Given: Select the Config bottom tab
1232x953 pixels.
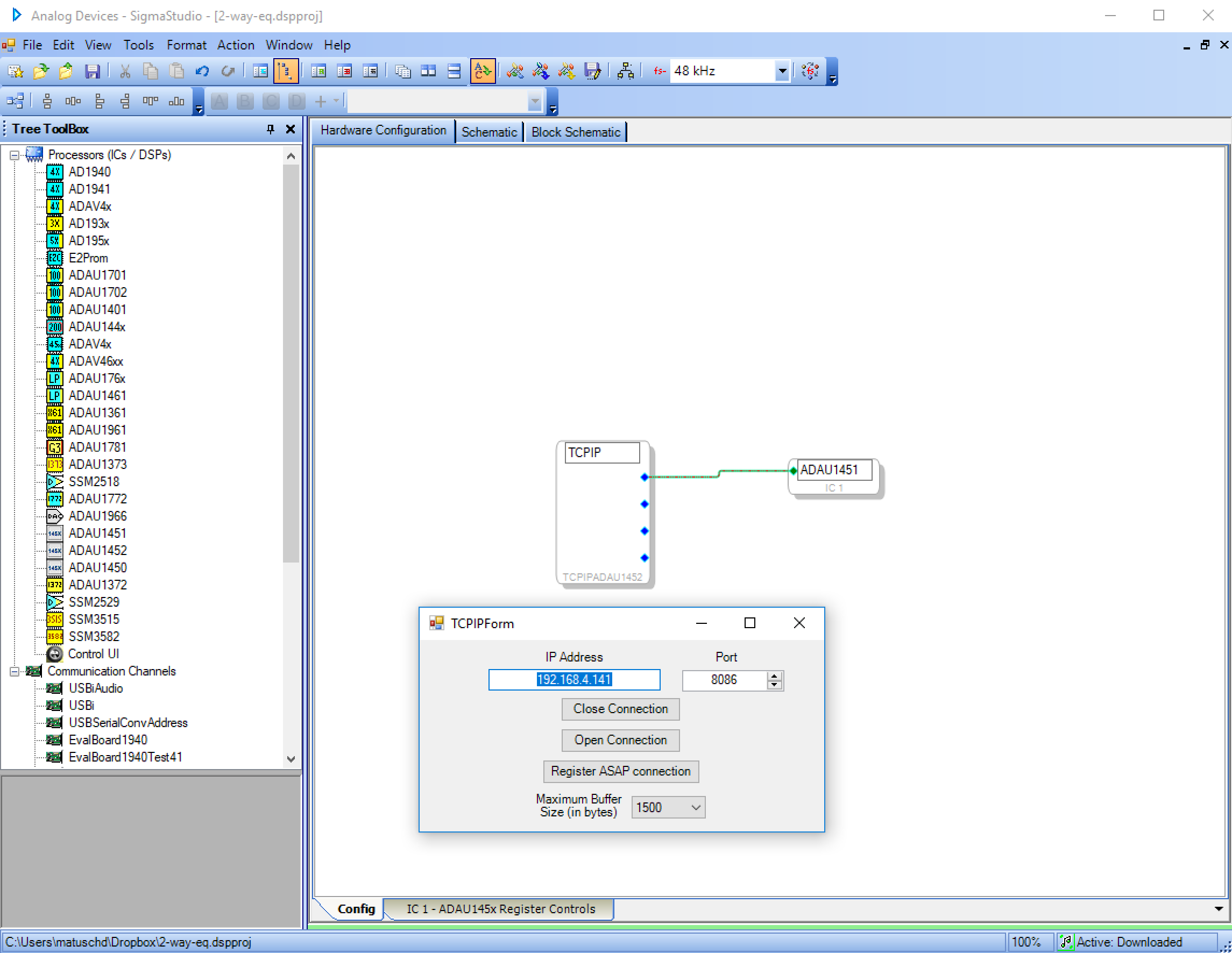Looking at the screenshot, I should (x=356, y=909).
